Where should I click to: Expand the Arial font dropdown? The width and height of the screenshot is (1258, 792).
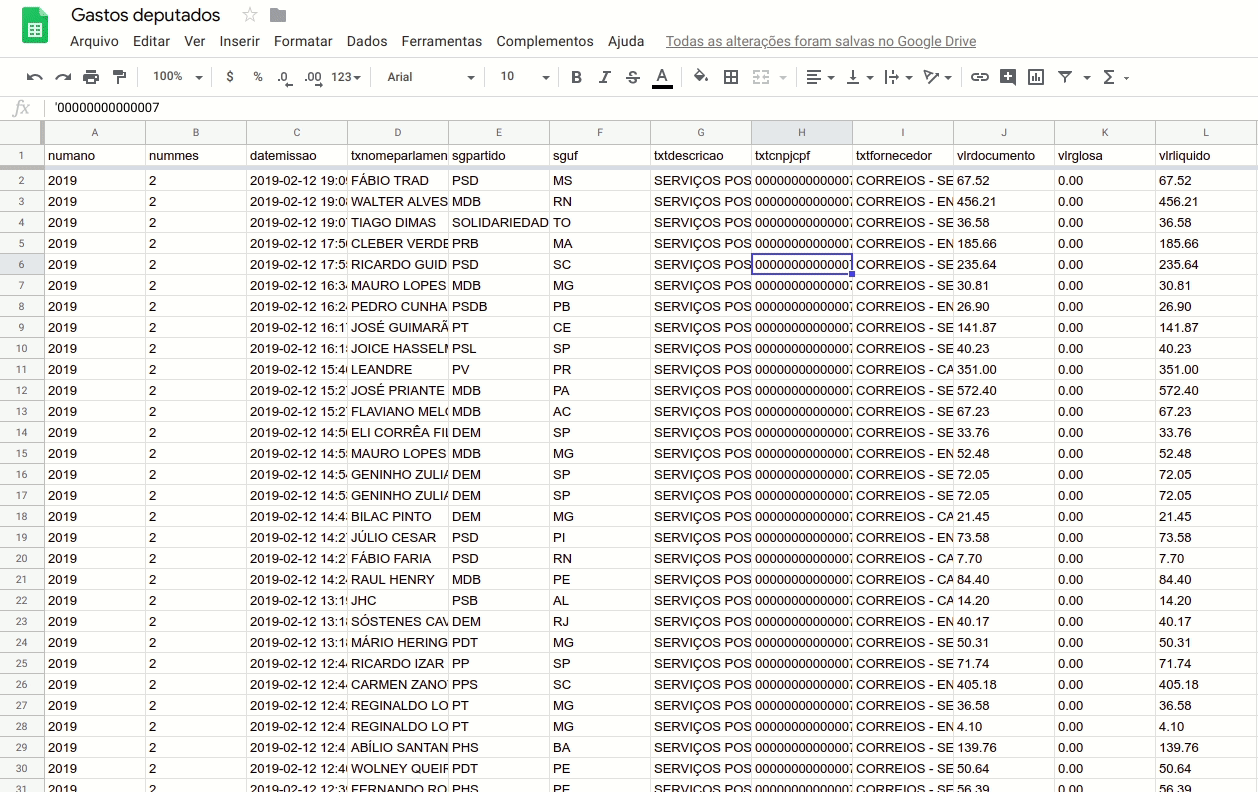(430, 77)
